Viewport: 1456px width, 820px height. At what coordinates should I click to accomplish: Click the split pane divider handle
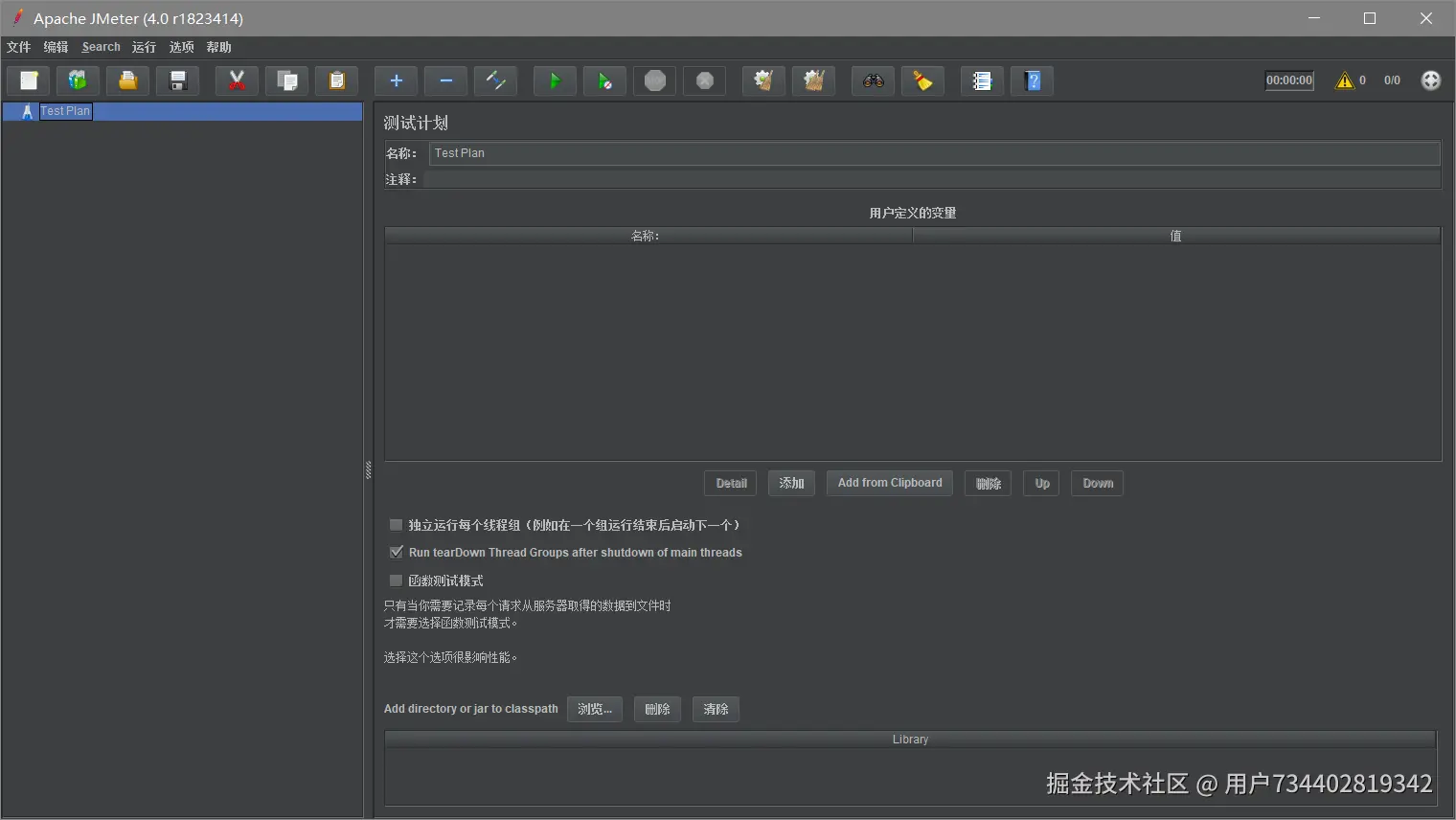coord(368,469)
